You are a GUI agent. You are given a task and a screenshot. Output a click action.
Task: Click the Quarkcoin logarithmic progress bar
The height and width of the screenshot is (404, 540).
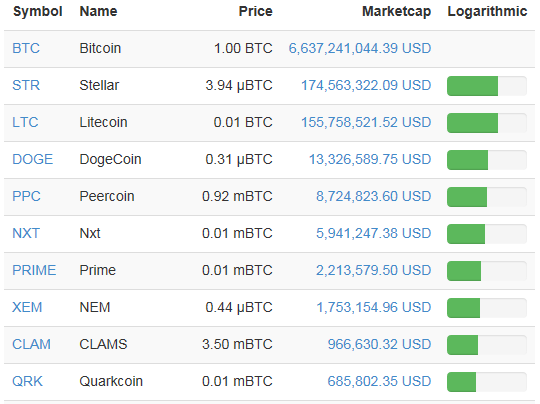487,382
